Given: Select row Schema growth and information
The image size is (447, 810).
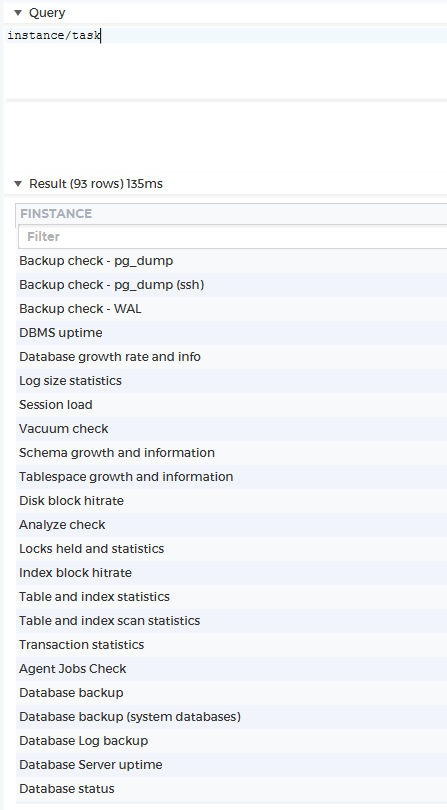Looking at the screenshot, I should point(232,453).
